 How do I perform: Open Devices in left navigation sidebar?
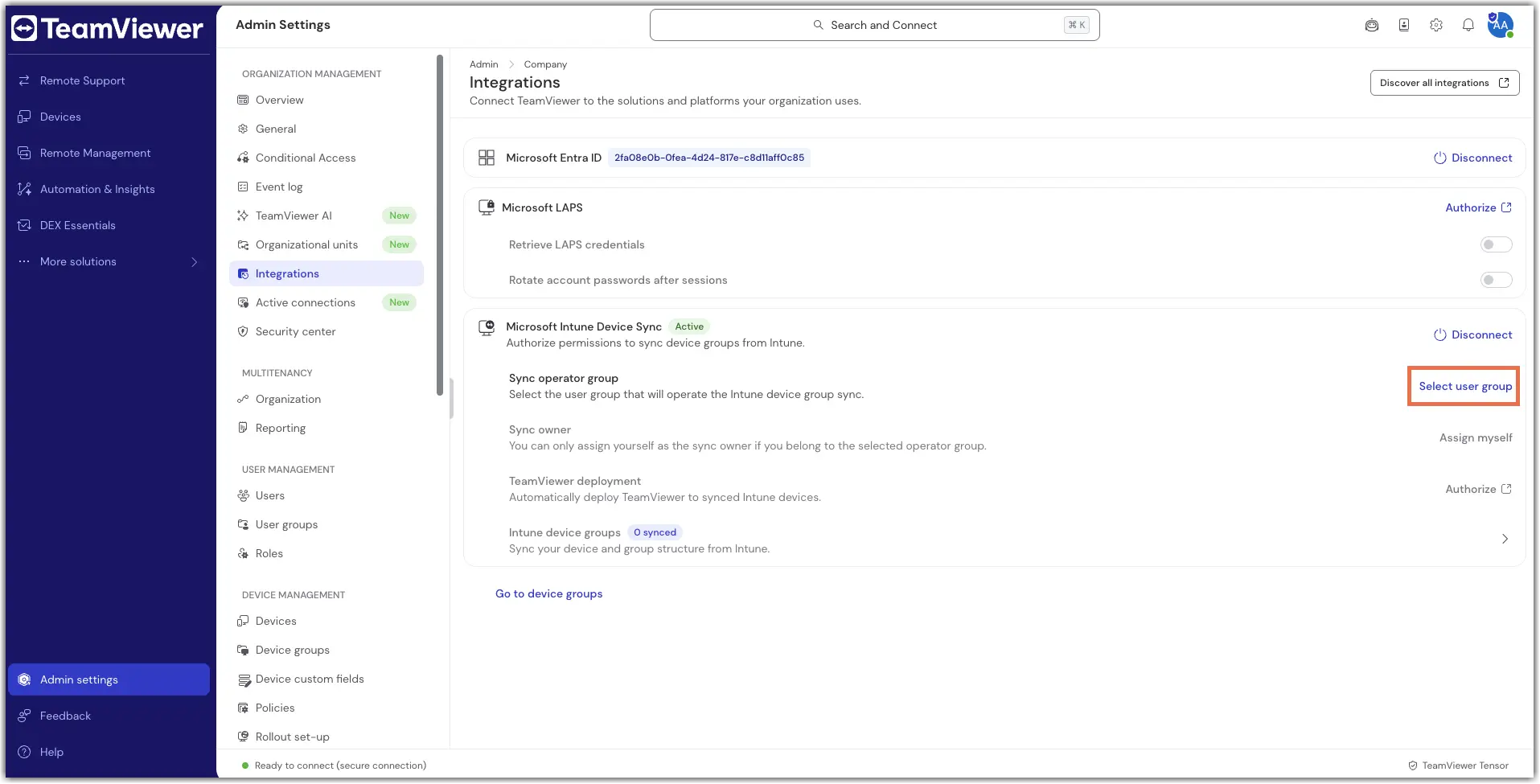click(109, 117)
